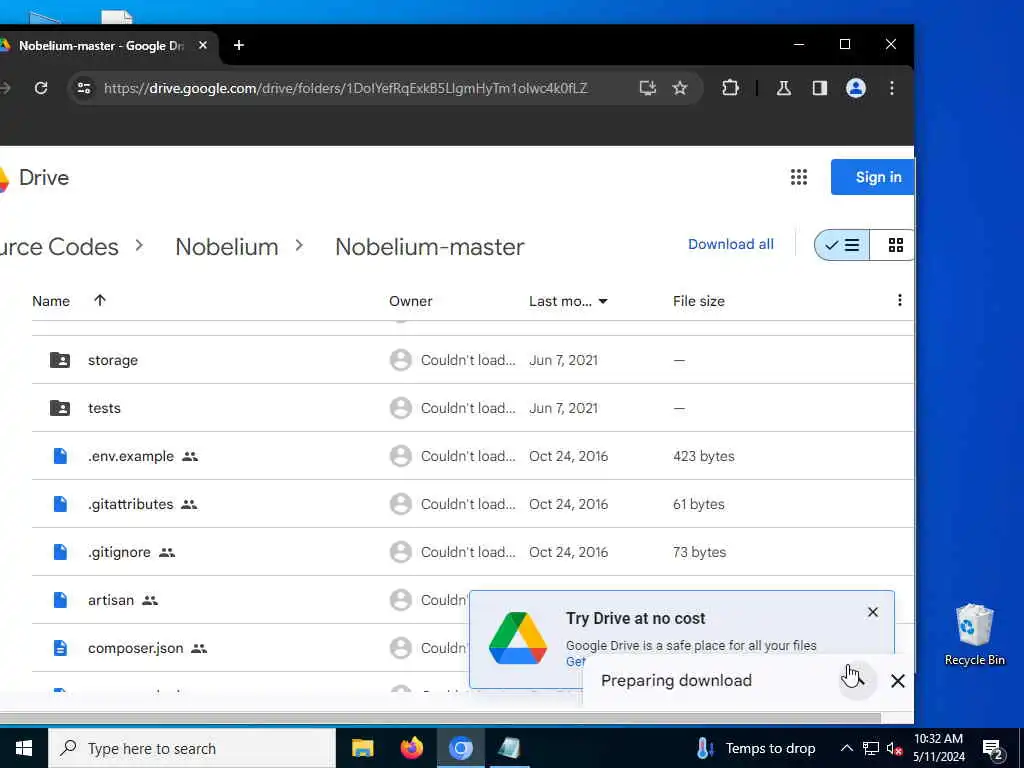Click the storage folder icon

click(60, 360)
